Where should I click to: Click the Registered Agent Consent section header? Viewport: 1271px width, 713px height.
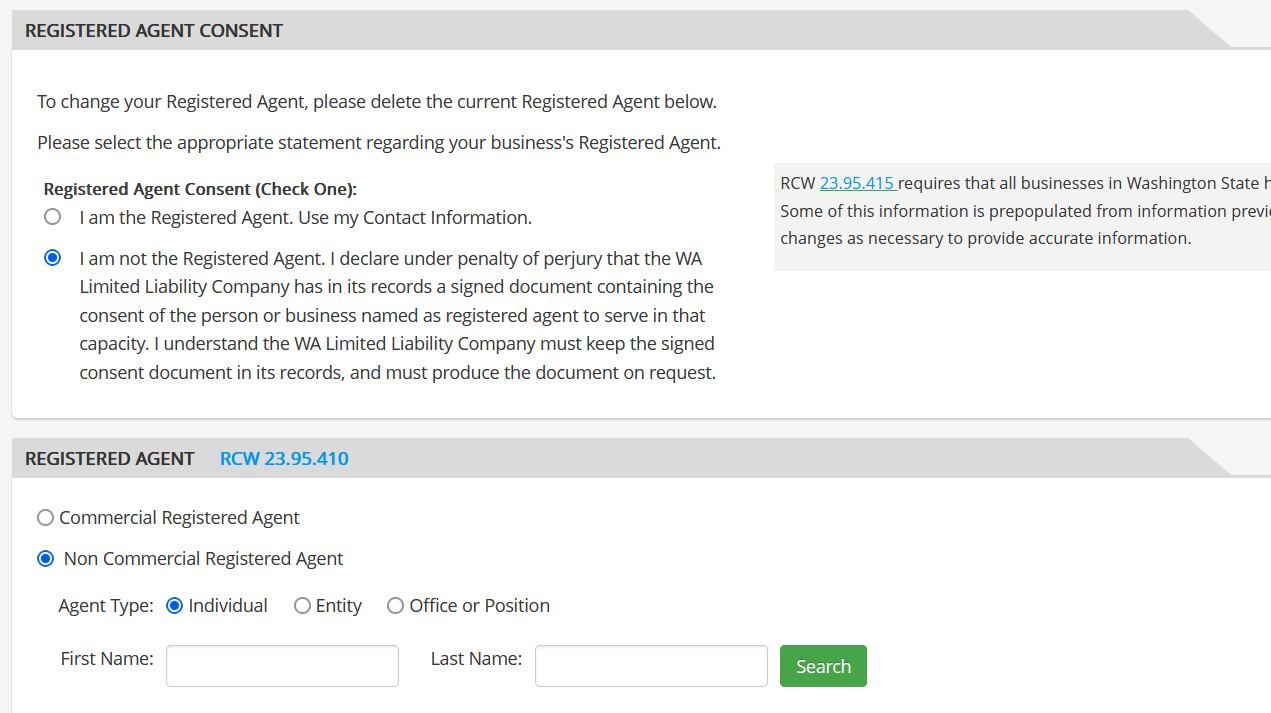pyautogui.click(x=154, y=31)
